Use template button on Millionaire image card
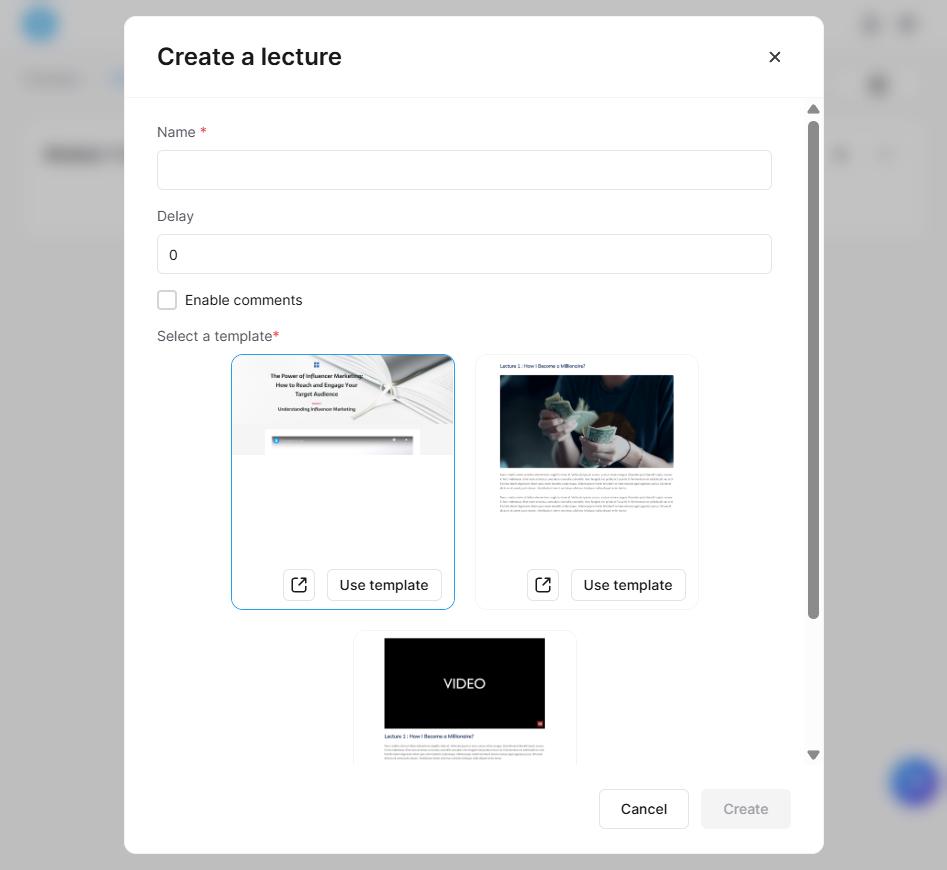 click(628, 585)
